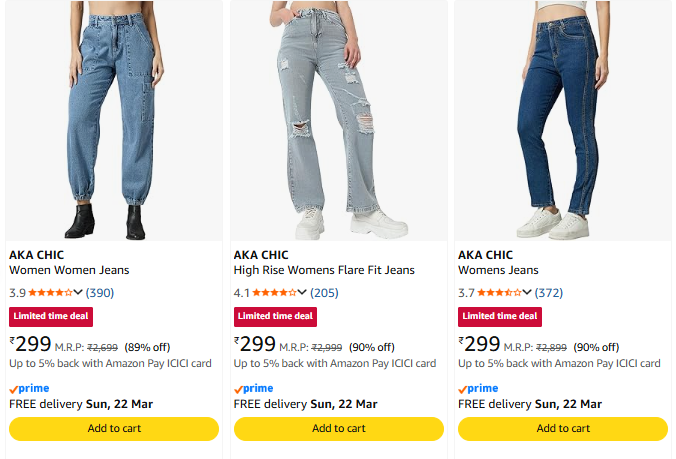The image size is (676, 459).
Task: Click the Prime badge under the Flare Fit Jeans
Action: [253, 388]
